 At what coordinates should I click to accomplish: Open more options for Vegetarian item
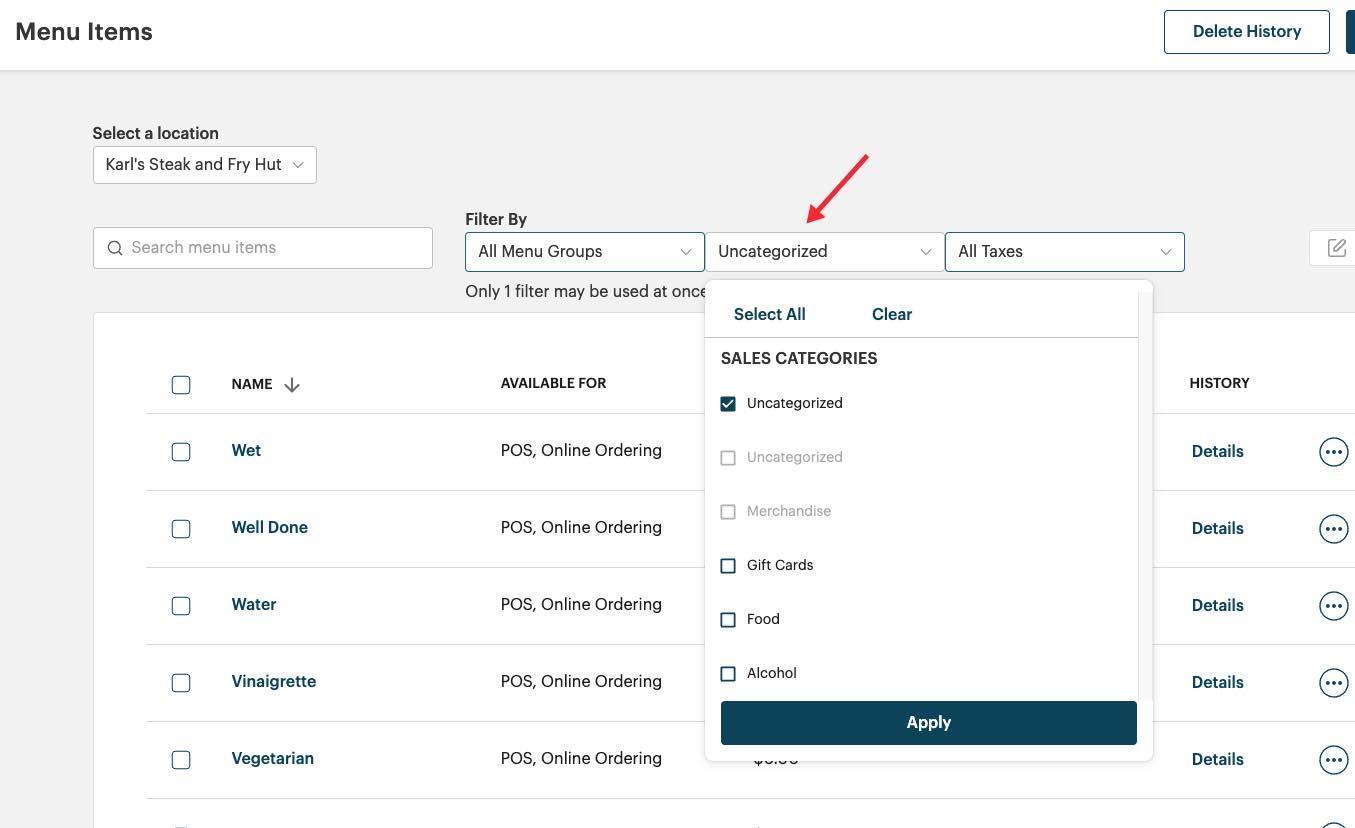[1333, 760]
